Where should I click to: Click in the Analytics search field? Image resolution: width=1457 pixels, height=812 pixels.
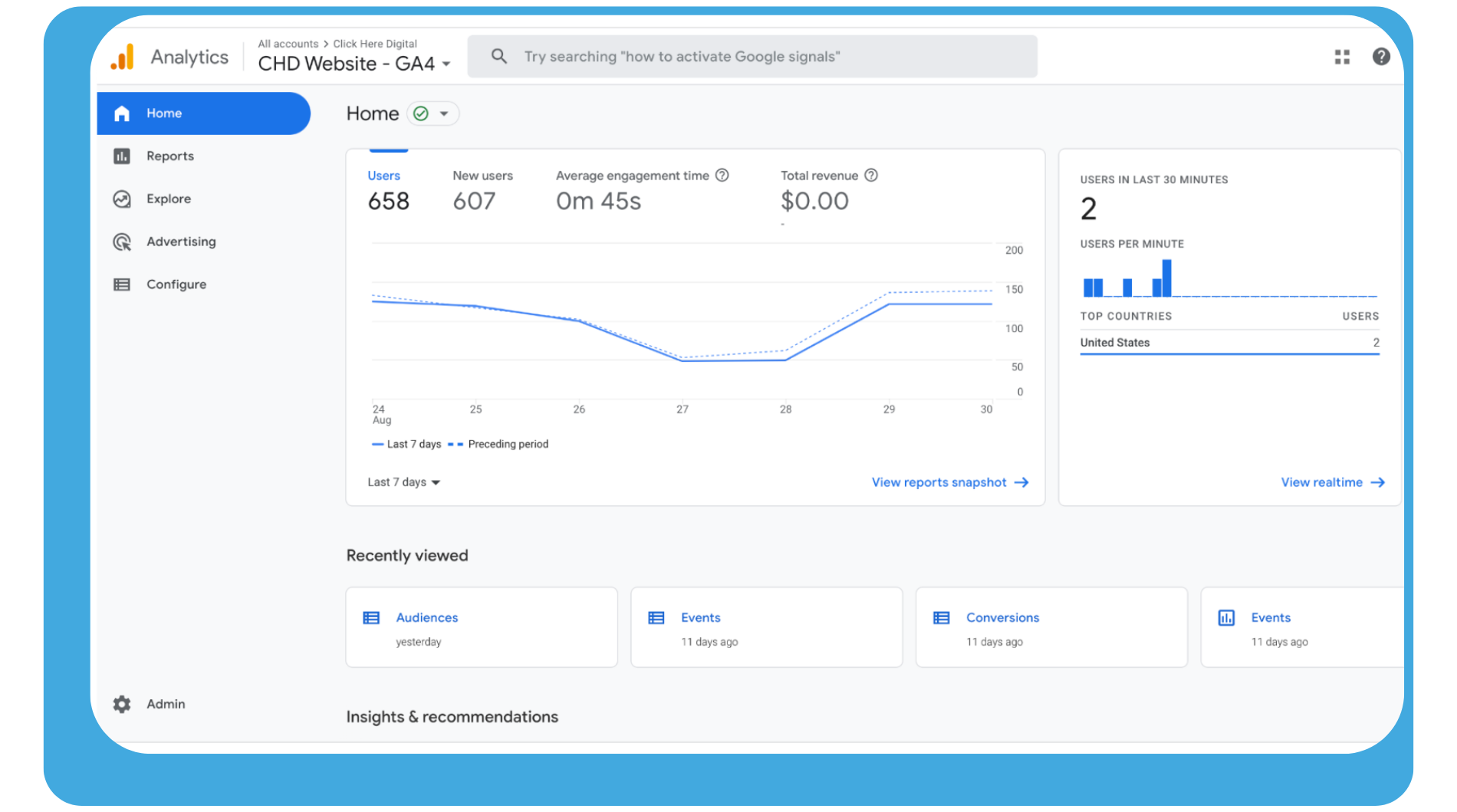(752, 57)
